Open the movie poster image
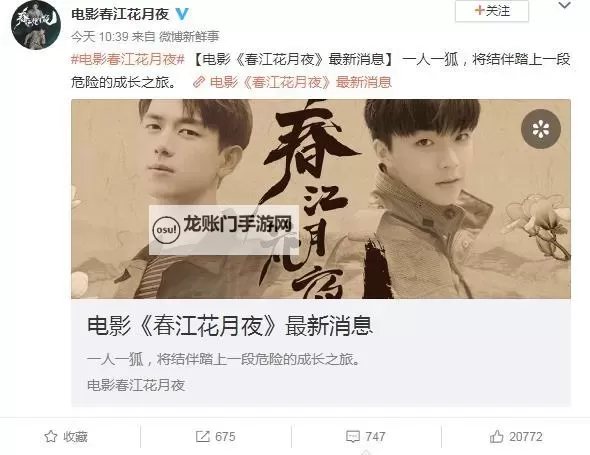The width and height of the screenshot is (590, 455). [x=321, y=199]
